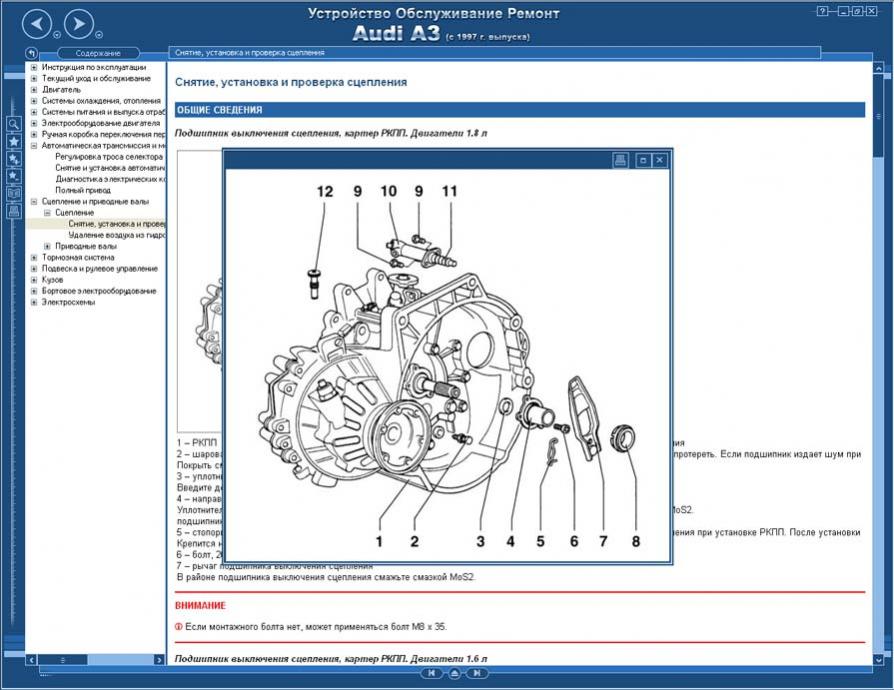Viewport: 894px width, 690px height.
Task: Expand Электрооборудование двигателя node
Action: 34,123
